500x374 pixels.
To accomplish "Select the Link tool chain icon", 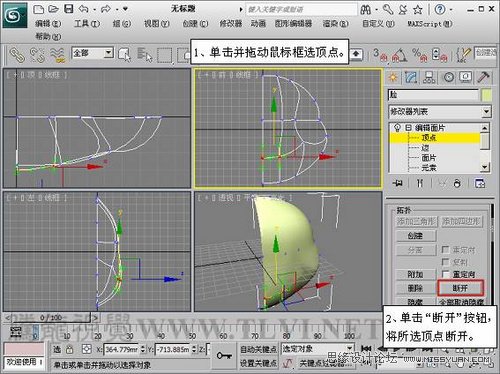I will (16, 55).
